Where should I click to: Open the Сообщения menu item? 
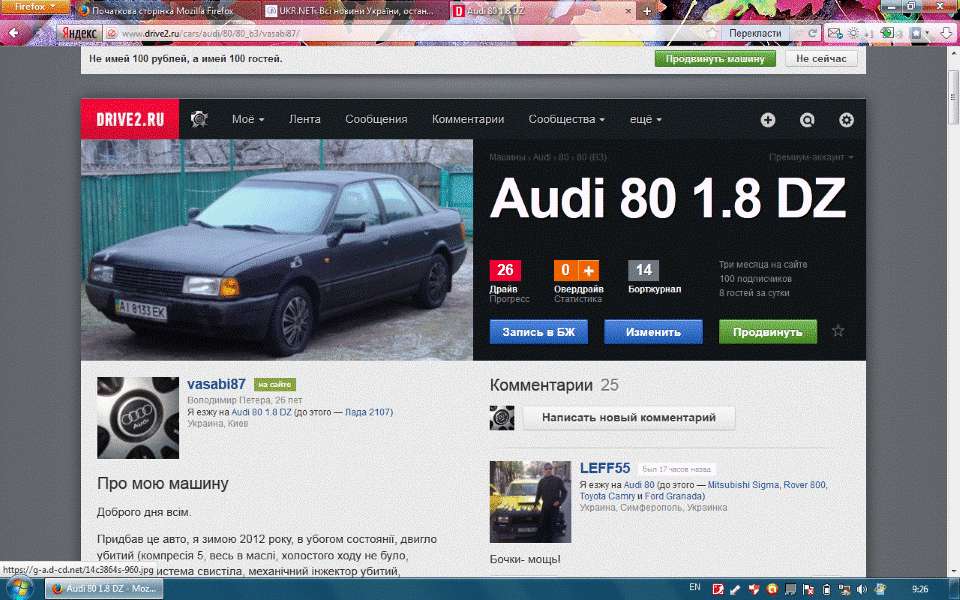pos(376,119)
